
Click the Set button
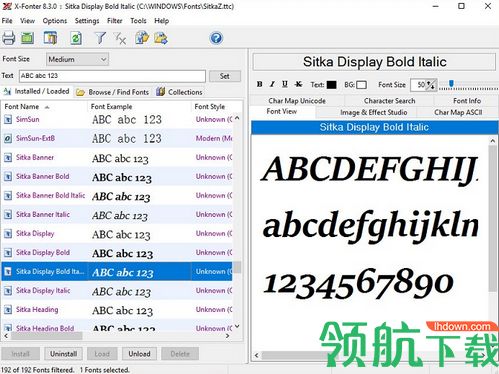[225, 76]
